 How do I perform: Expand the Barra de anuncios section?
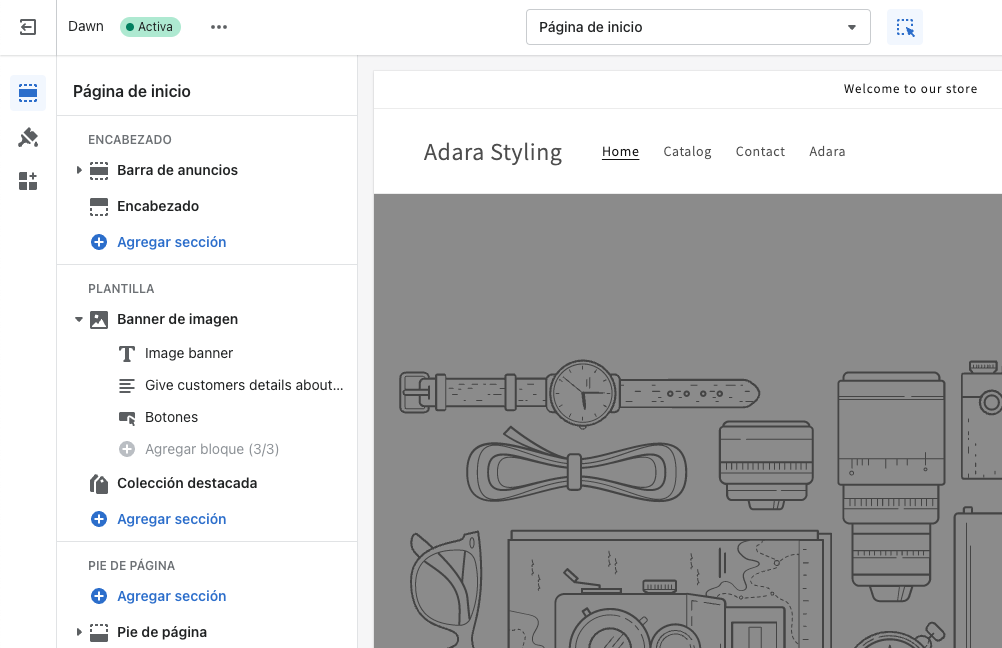(79, 170)
